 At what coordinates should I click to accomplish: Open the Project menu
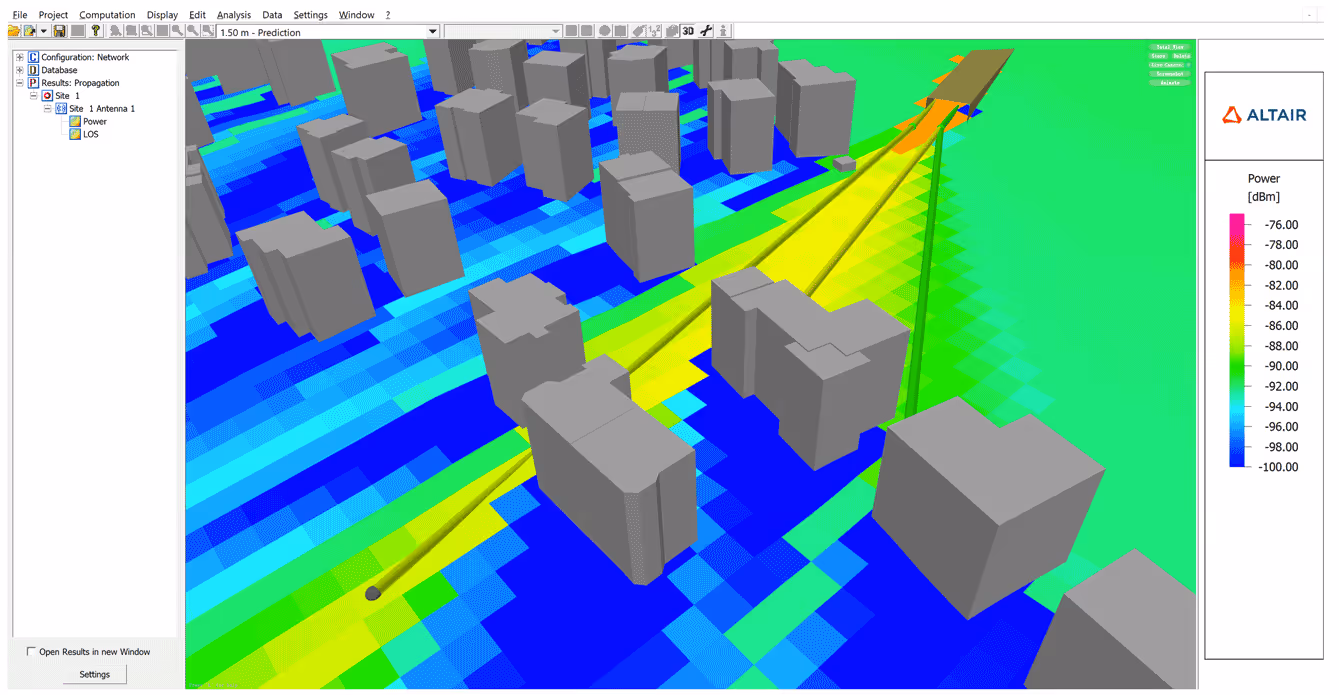[x=53, y=15]
